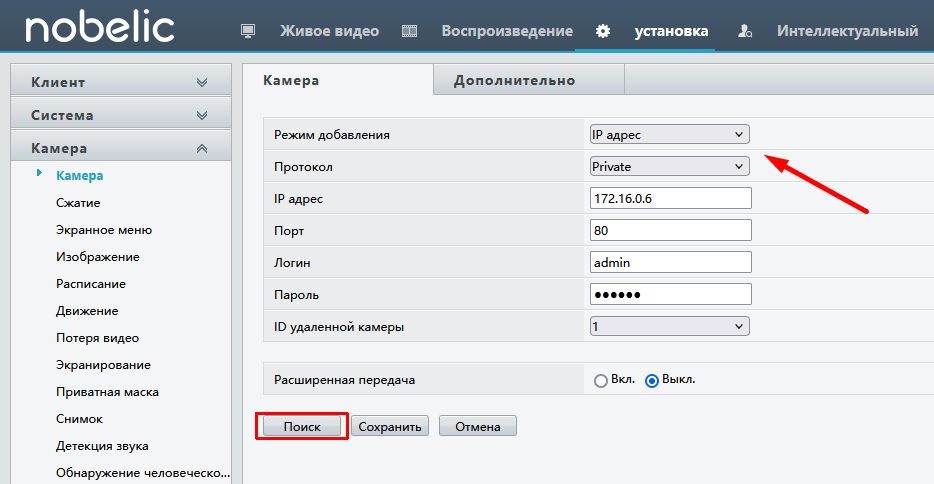
Task: Click the setup gear icon
Action: click(603, 31)
